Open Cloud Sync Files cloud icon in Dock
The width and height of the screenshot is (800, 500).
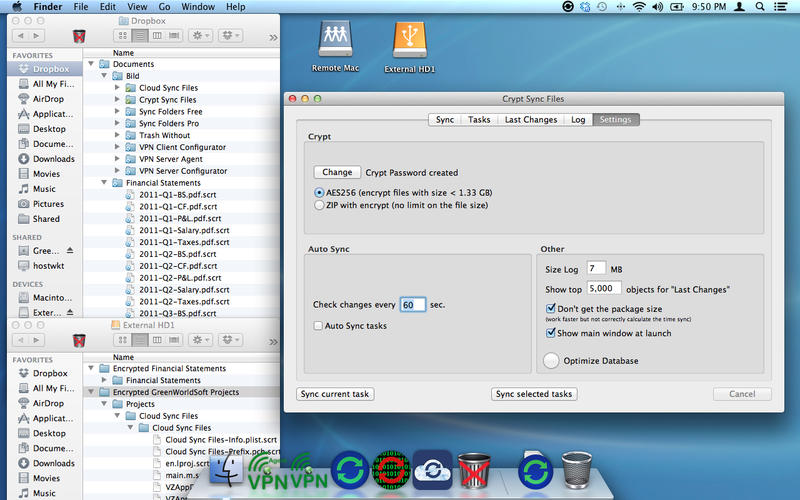point(432,470)
